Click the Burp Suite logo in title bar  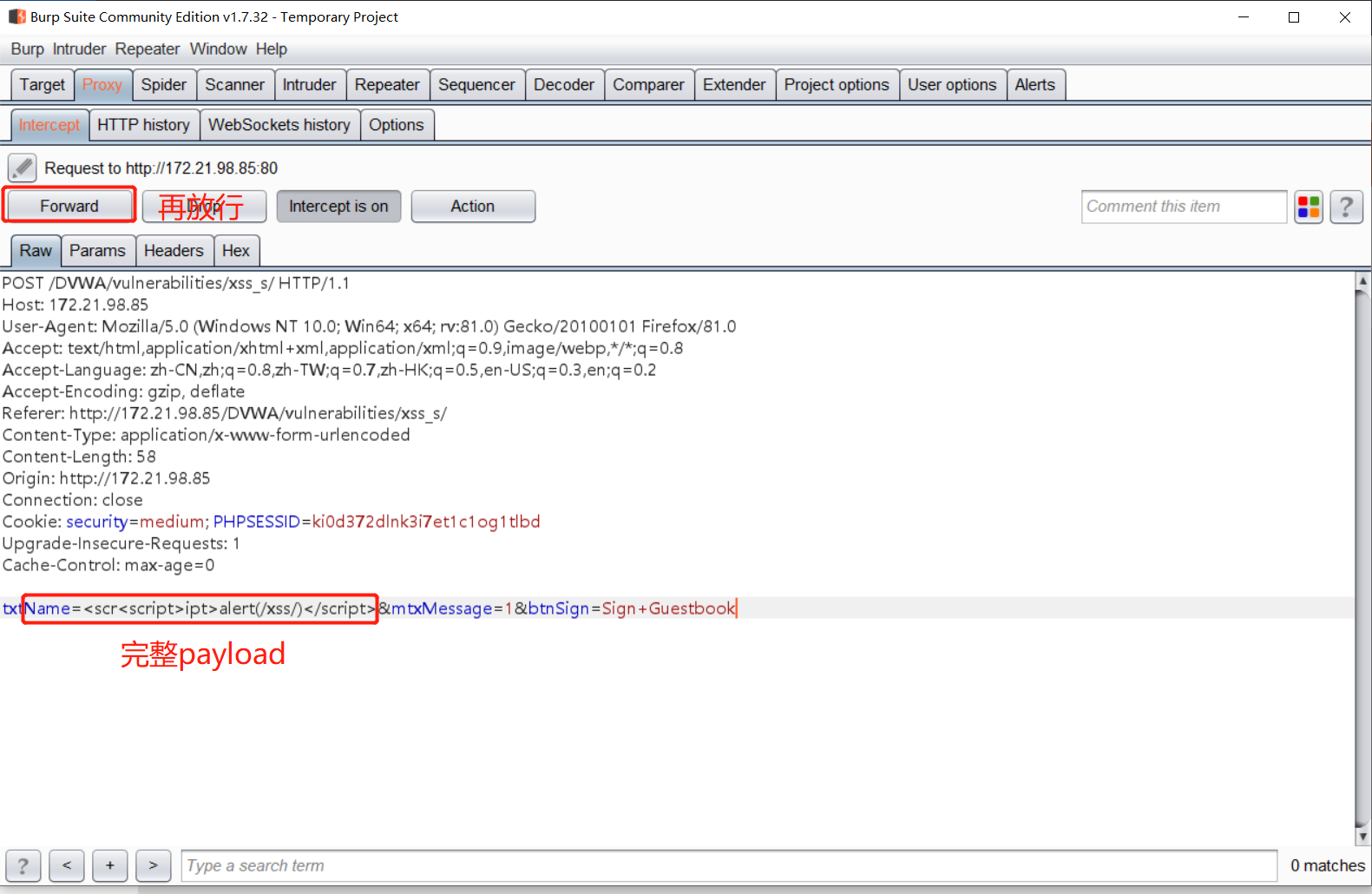tap(16, 16)
